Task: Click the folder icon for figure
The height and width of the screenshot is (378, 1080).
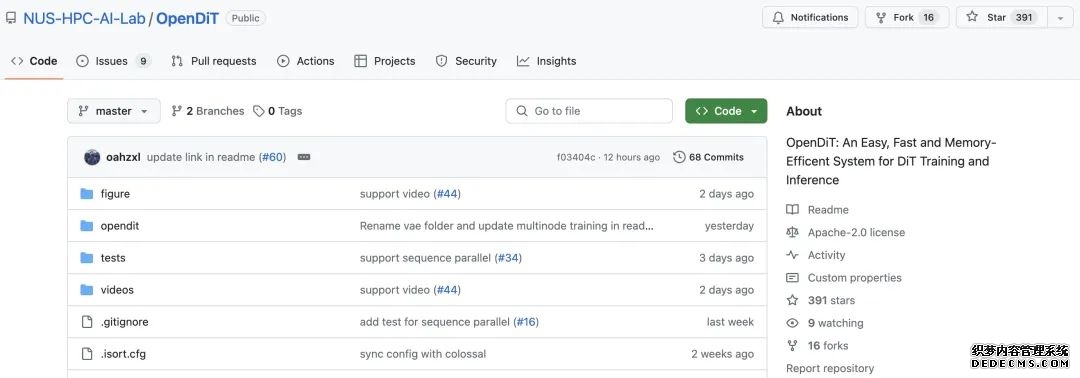Action: point(87,194)
